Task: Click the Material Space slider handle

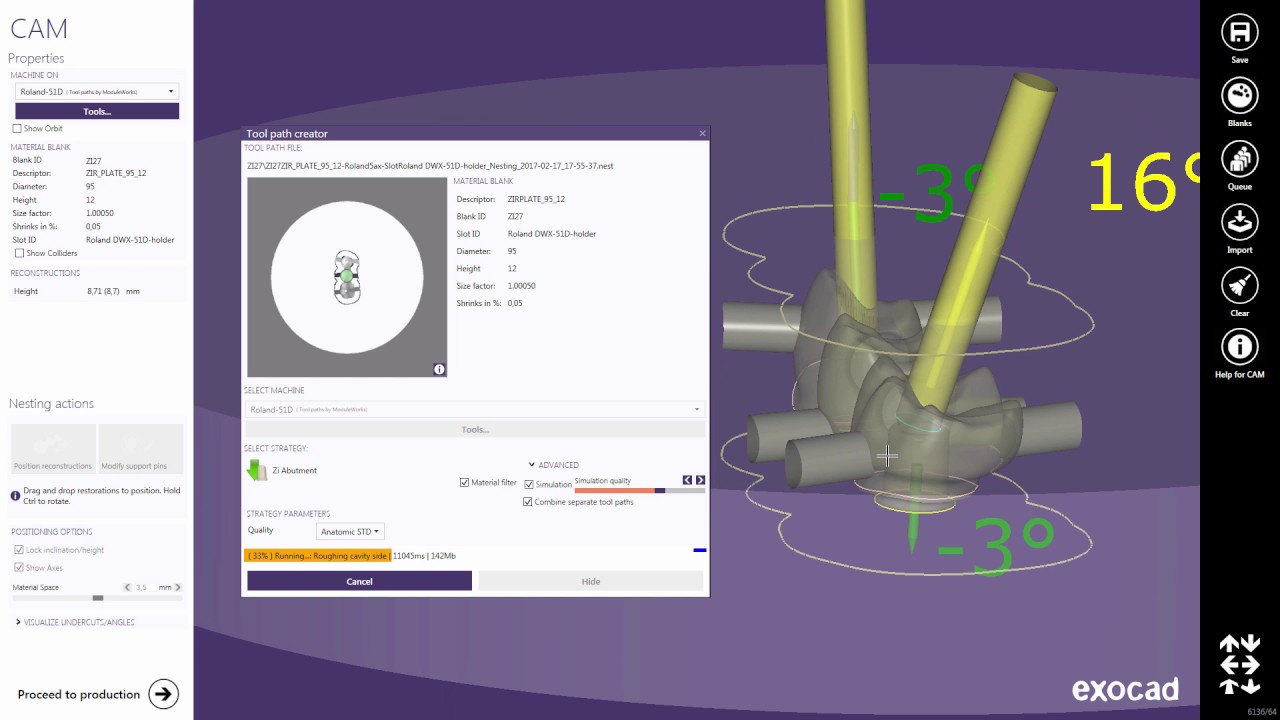Action: (97, 598)
